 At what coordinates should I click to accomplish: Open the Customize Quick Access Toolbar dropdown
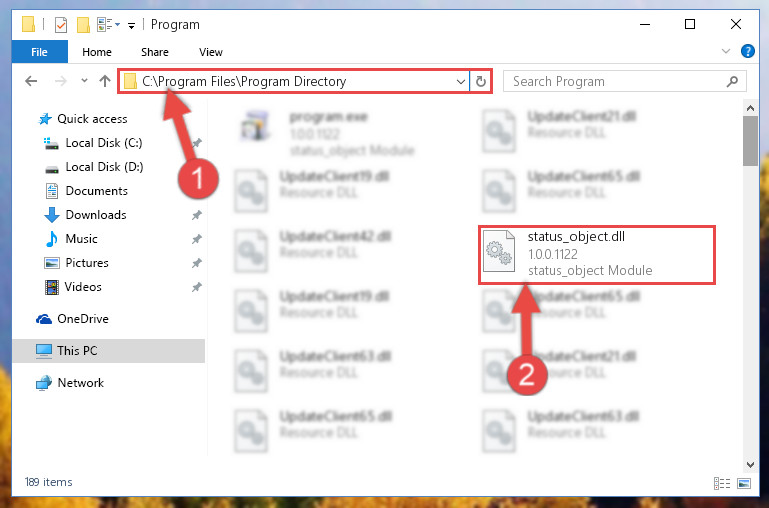(x=131, y=25)
